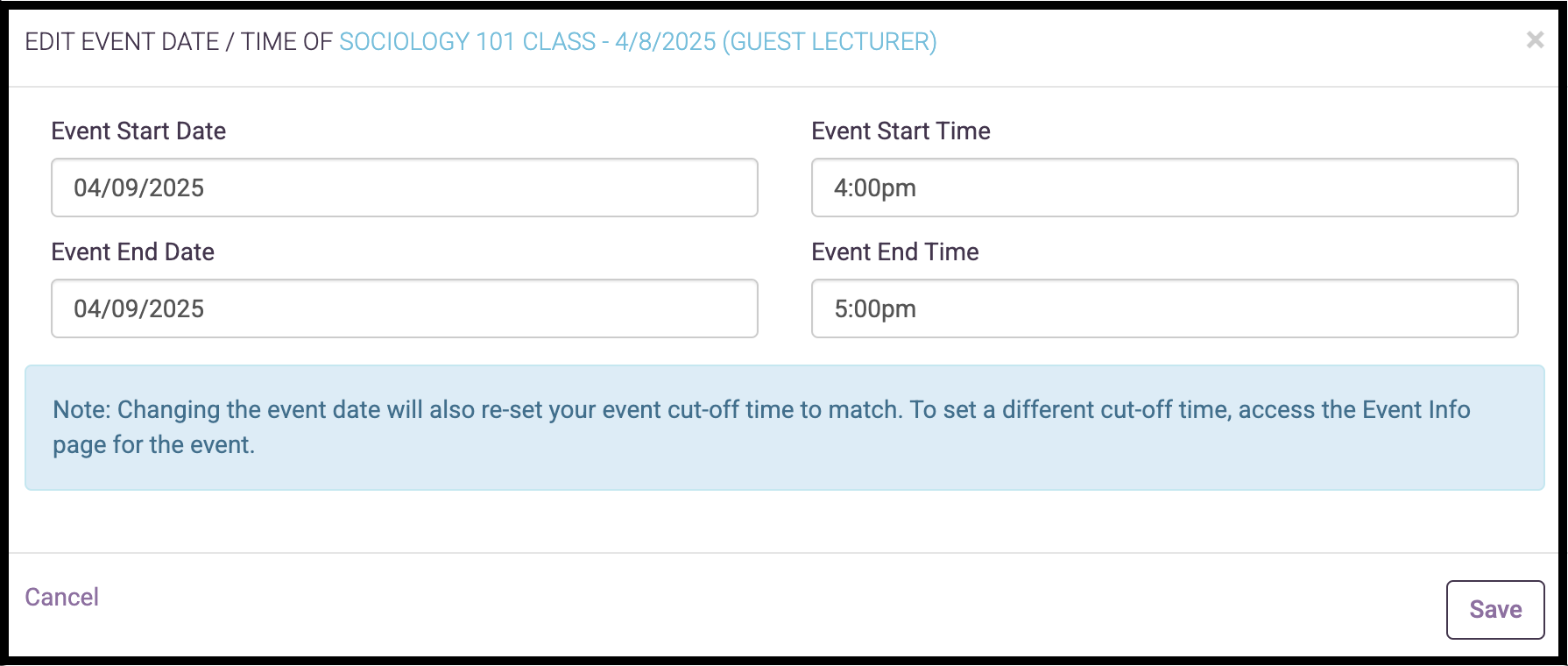Click the Edit Event Date / Time header text

[x=179, y=41]
